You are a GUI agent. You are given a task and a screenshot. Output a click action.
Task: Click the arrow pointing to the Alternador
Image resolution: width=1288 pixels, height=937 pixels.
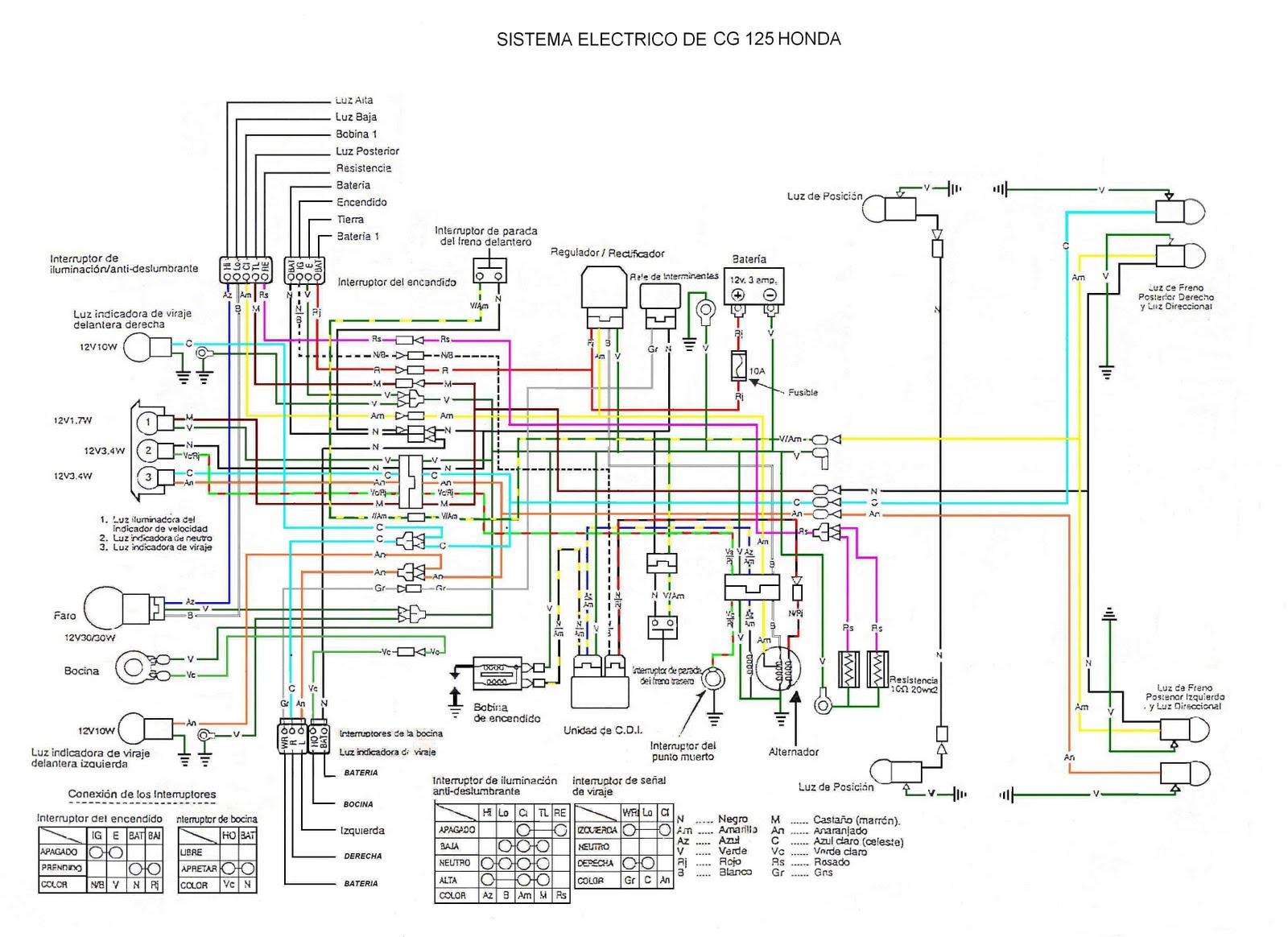[795, 718]
